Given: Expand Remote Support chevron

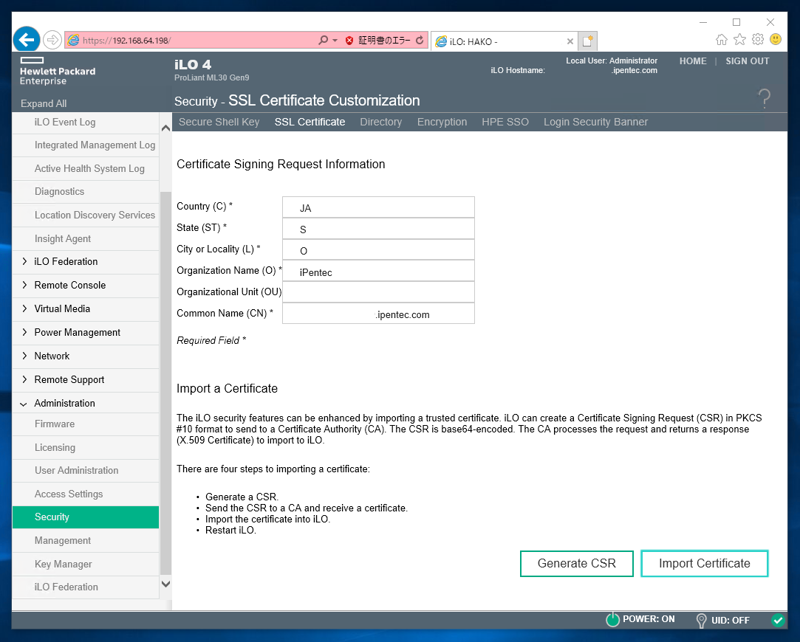Looking at the screenshot, I should coord(24,379).
